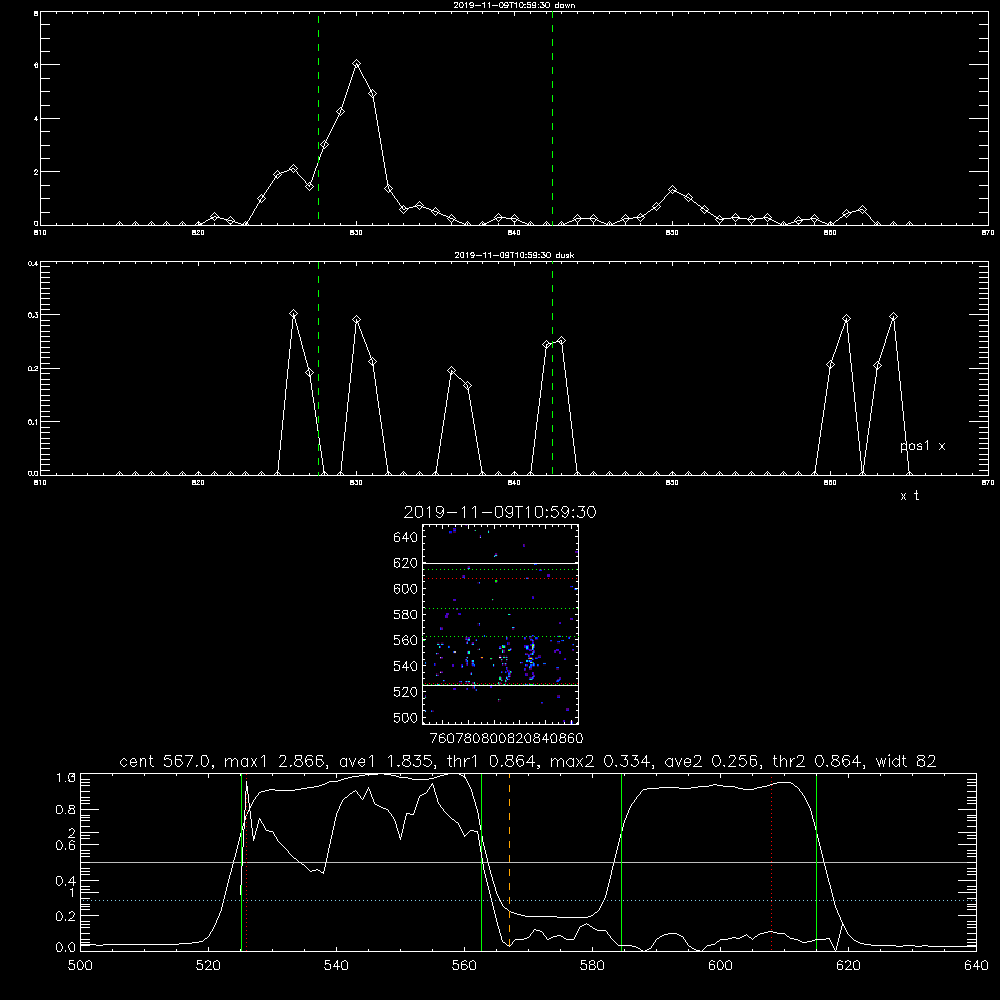The image size is (1000, 1000).
Task: Click the highest peak point in the dawn plot
Action: tap(357, 64)
